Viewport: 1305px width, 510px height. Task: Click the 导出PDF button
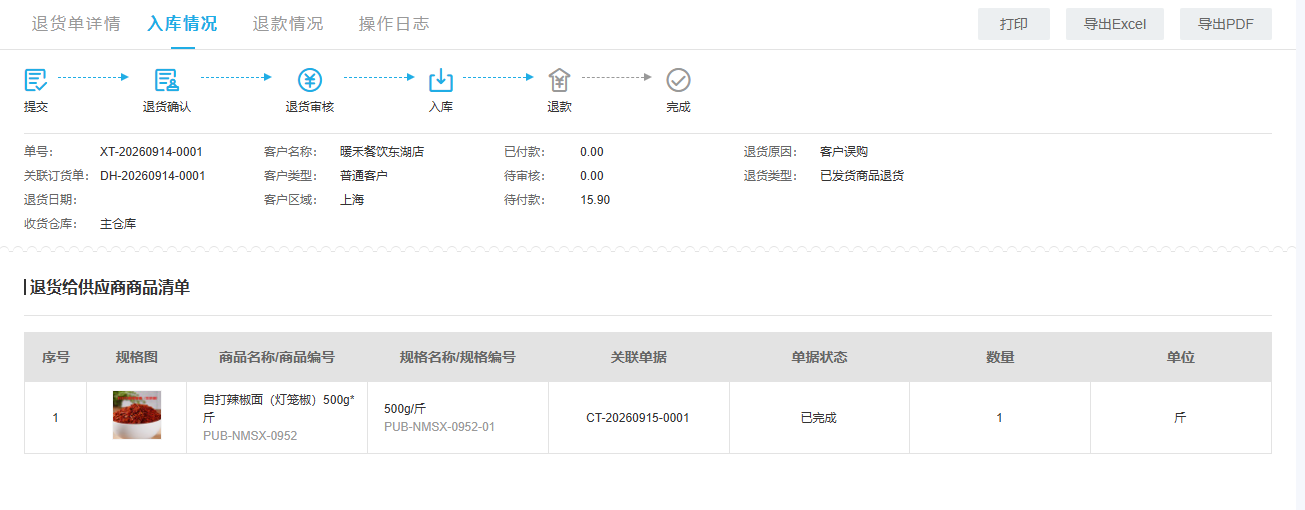pos(1226,24)
